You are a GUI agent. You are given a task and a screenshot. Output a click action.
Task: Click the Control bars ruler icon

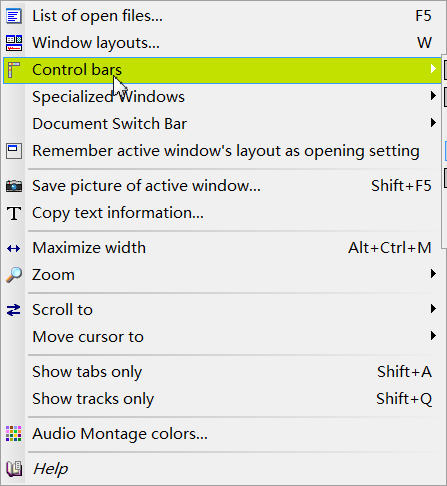[x=14, y=70]
